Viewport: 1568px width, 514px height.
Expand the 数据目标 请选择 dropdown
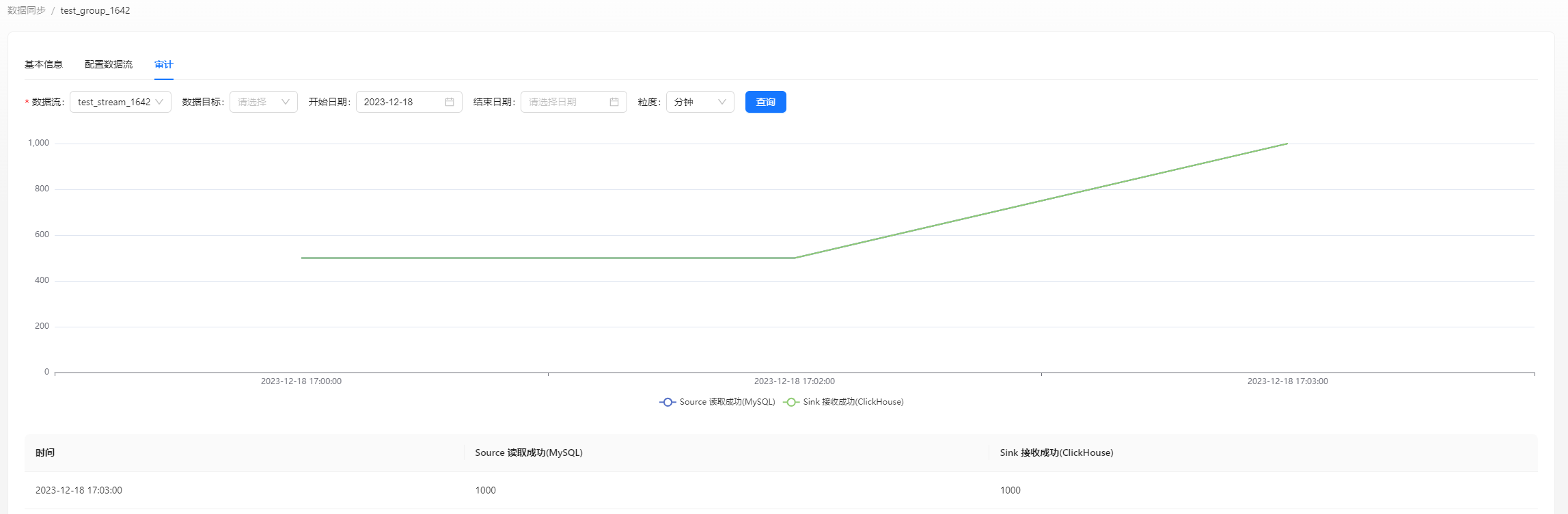(263, 102)
